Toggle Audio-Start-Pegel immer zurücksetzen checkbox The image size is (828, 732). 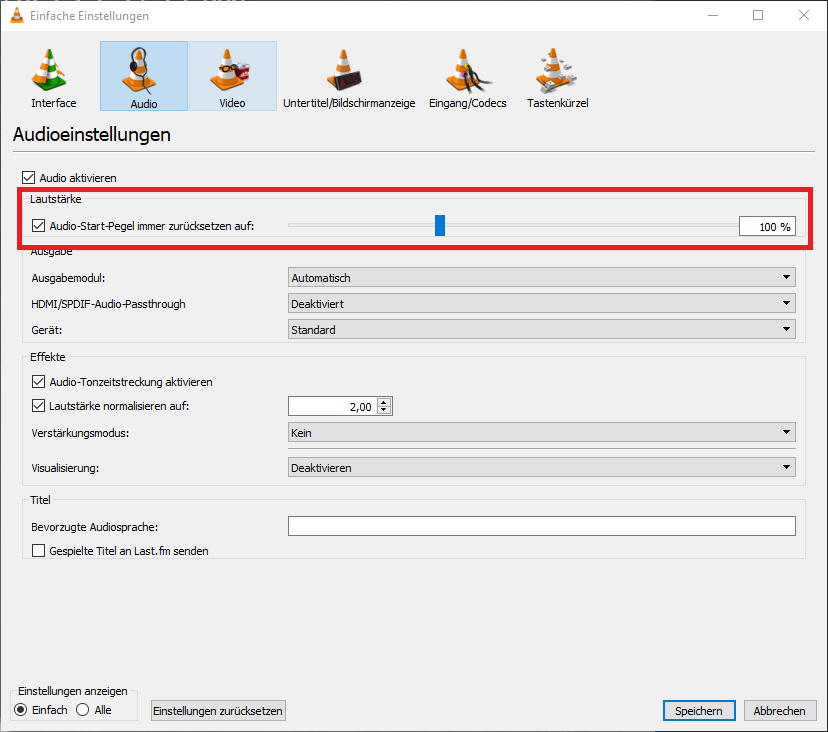click(x=39, y=226)
